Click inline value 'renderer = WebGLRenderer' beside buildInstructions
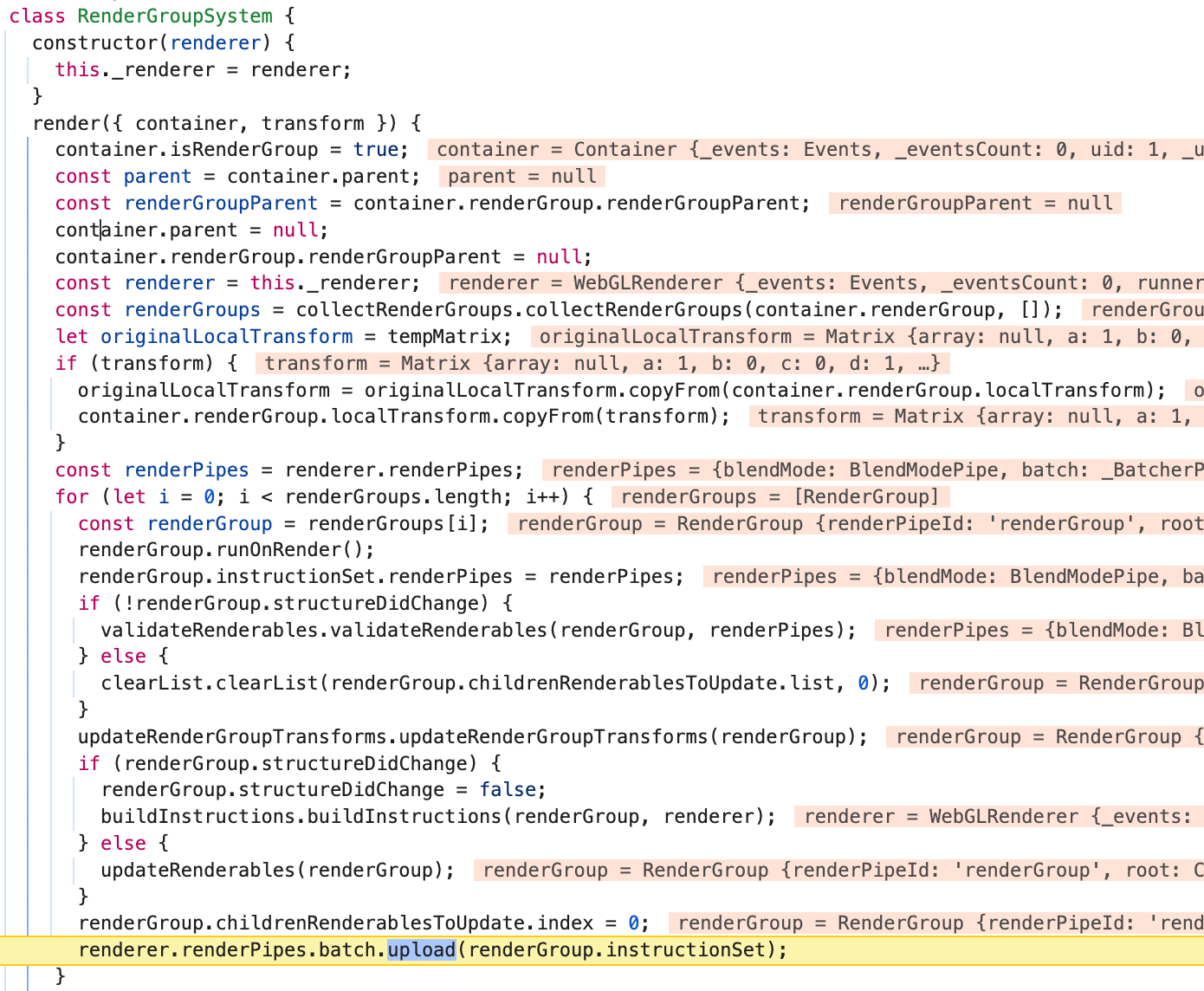The width and height of the screenshot is (1204, 991). point(1000,817)
